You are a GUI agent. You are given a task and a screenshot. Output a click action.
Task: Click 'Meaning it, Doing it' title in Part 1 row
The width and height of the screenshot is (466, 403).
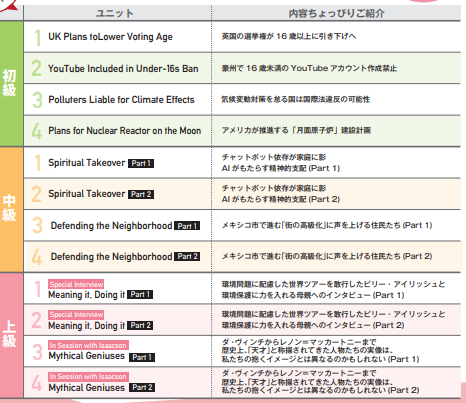point(87,295)
